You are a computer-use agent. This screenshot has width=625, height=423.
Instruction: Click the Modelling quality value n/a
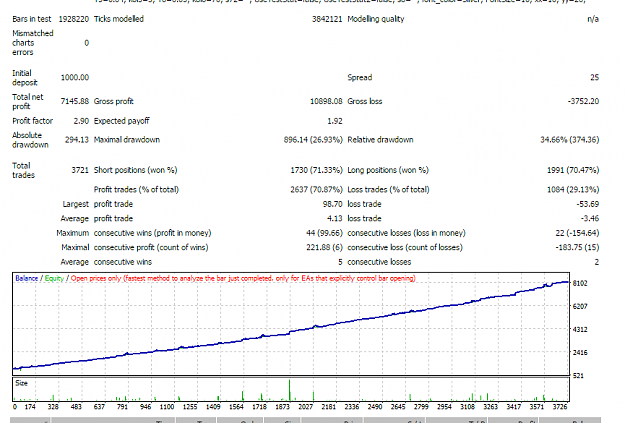click(593, 19)
